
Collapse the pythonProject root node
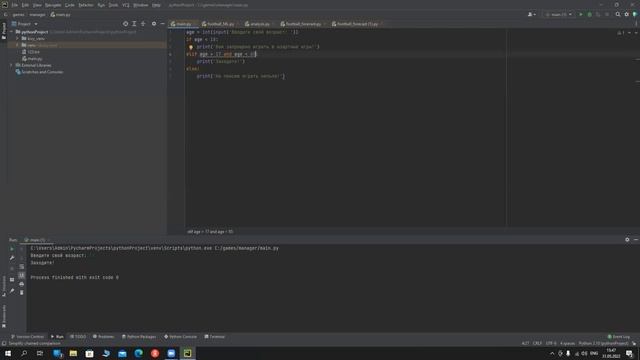[x=11, y=32]
